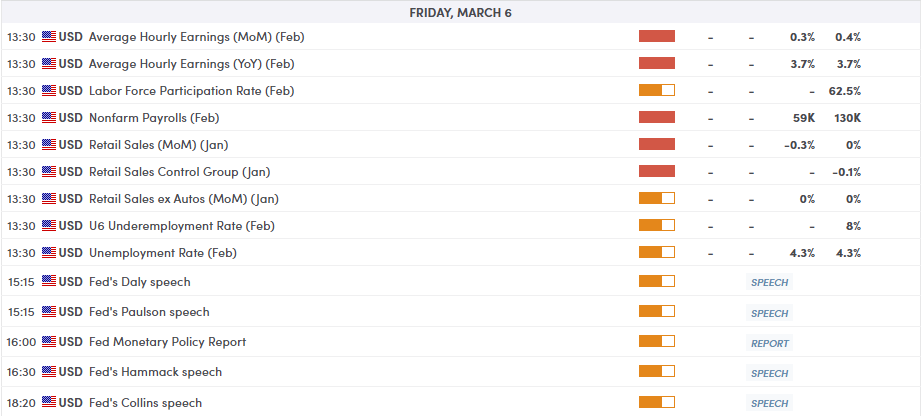The height and width of the screenshot is (416, 922).
Task: Click flag icon next to Fed Monetary Policy Report
Action: (x=48, y=342)
